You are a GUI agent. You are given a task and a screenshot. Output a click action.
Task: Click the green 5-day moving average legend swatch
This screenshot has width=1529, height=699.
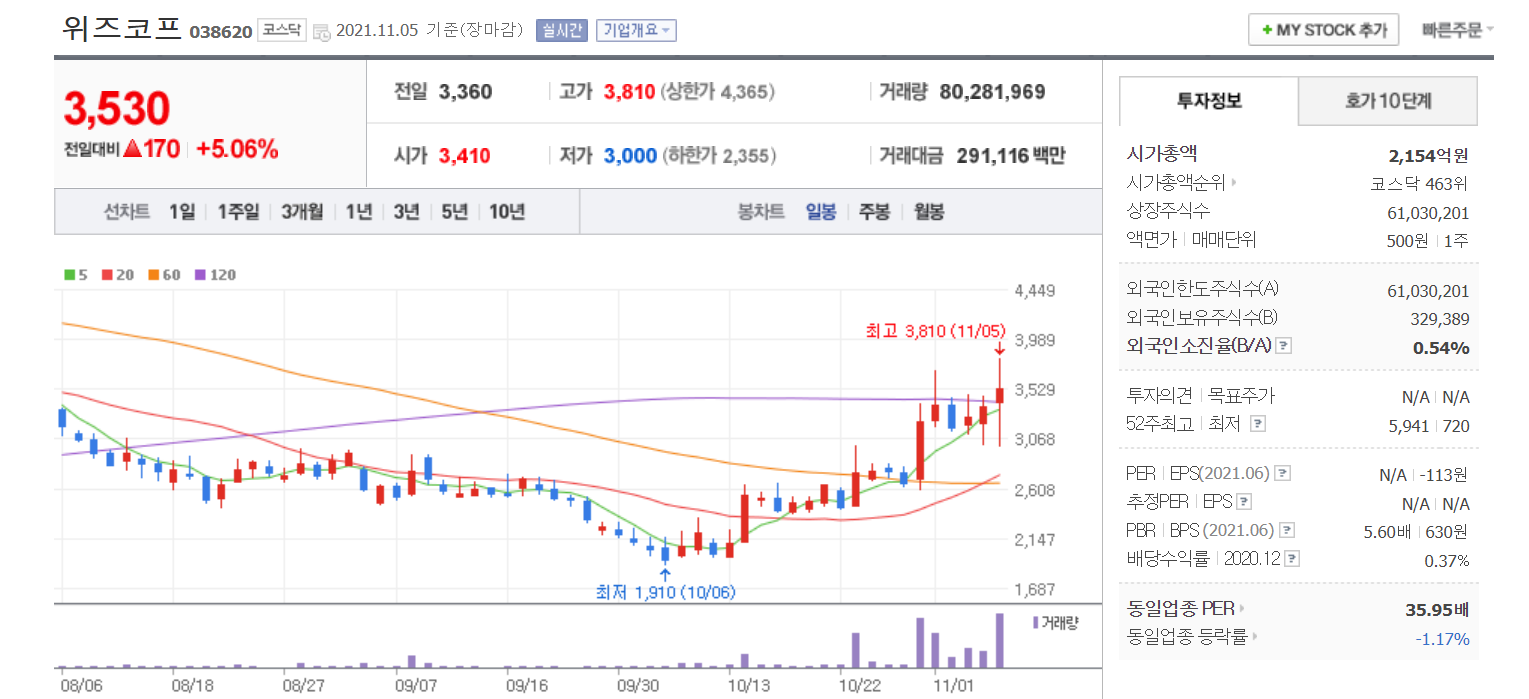(x=69, y=275)
